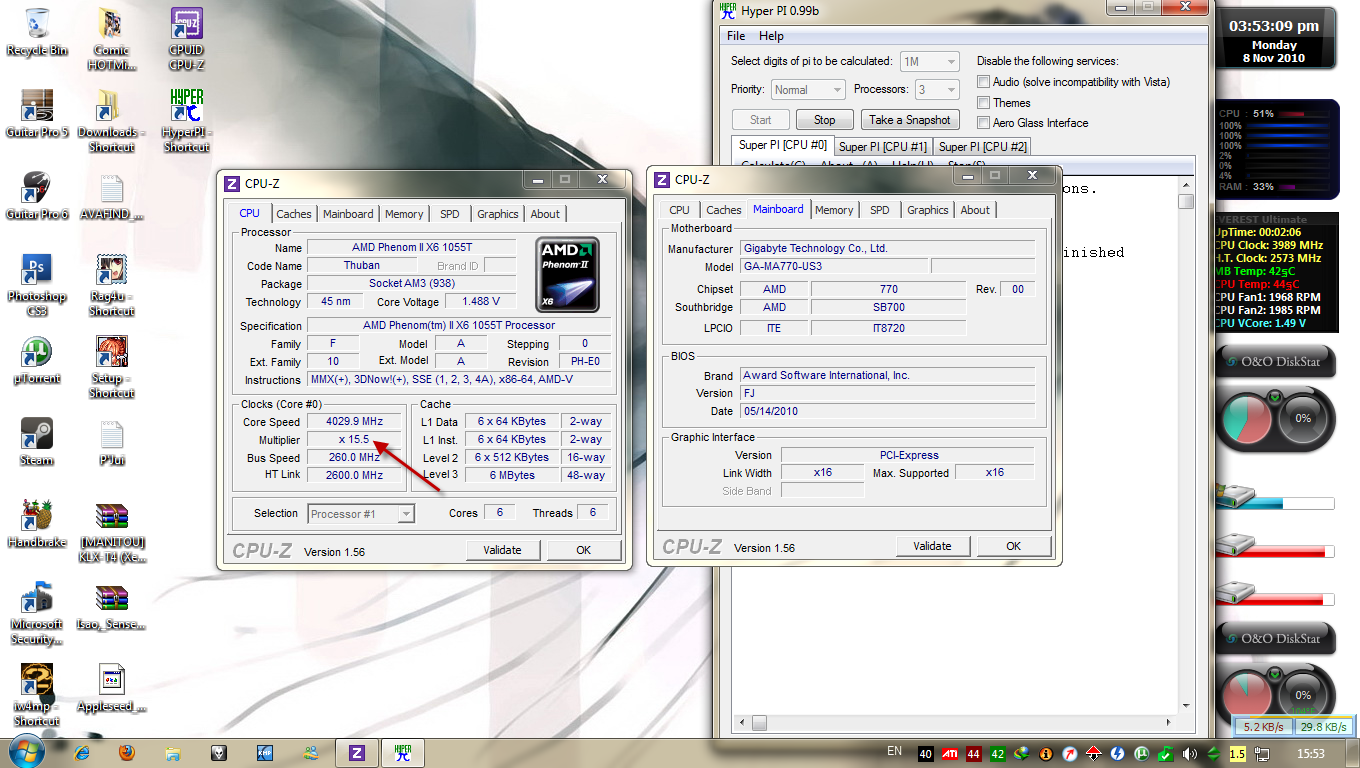
Task: Open Graphics tab in CPU-Z motherboard window
Action: tap(928, 210)
